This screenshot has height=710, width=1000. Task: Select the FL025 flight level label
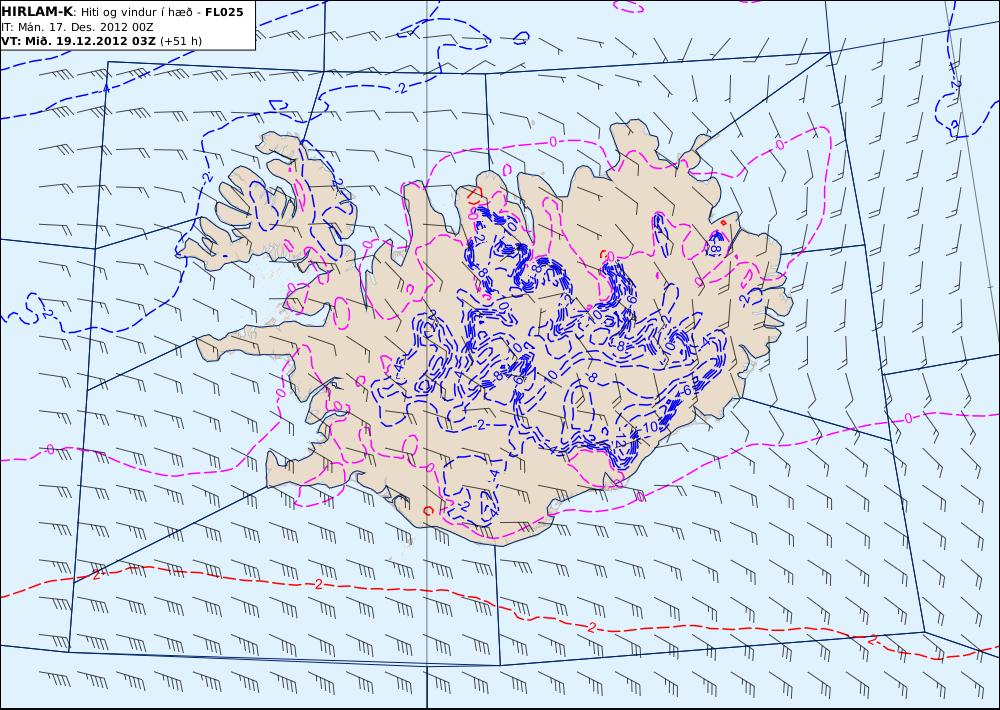tap(224, 12)
